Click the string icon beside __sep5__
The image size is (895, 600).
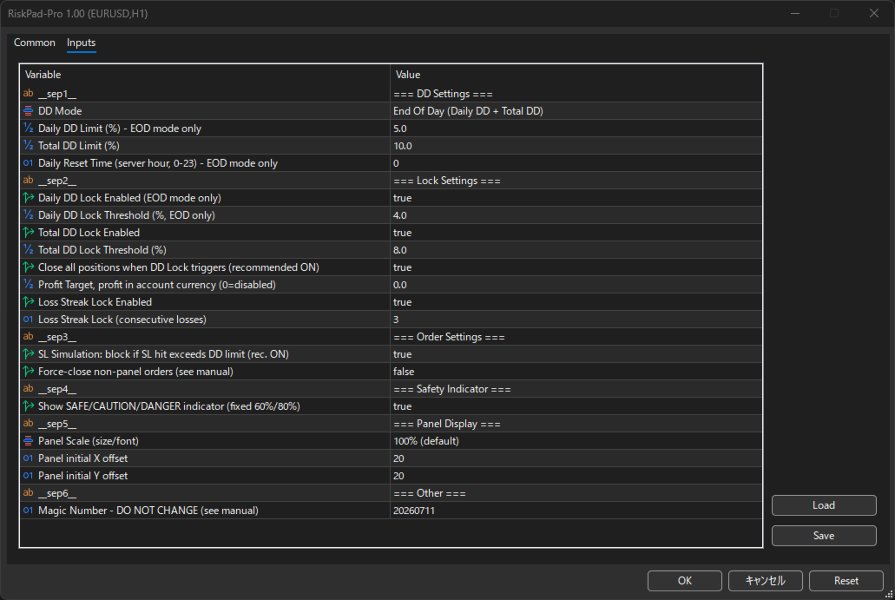pos(28,423)
